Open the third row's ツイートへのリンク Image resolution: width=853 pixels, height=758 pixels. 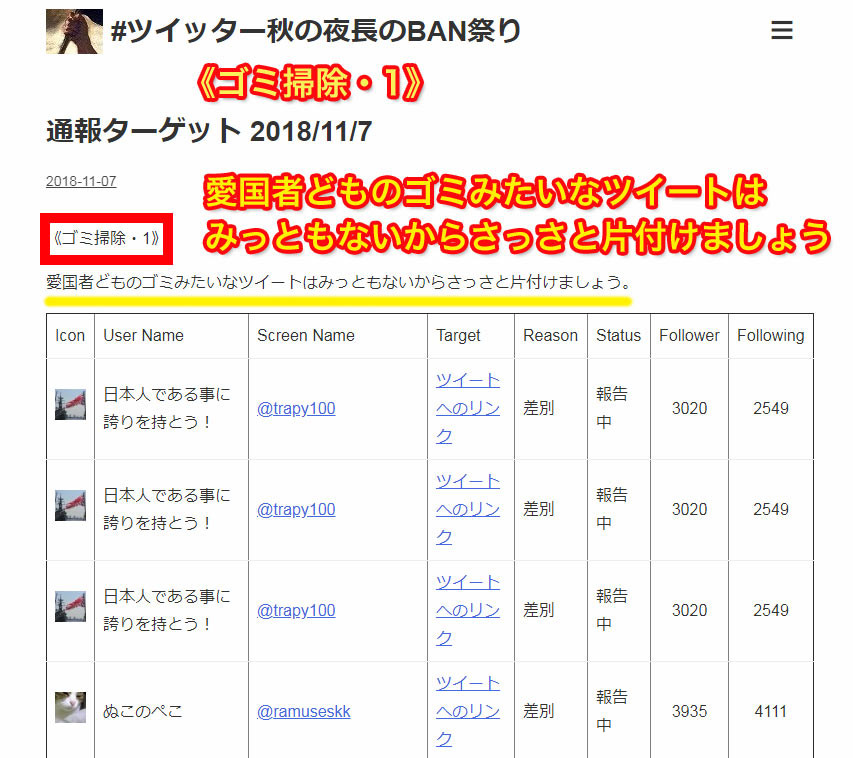[x=468, y=611]
